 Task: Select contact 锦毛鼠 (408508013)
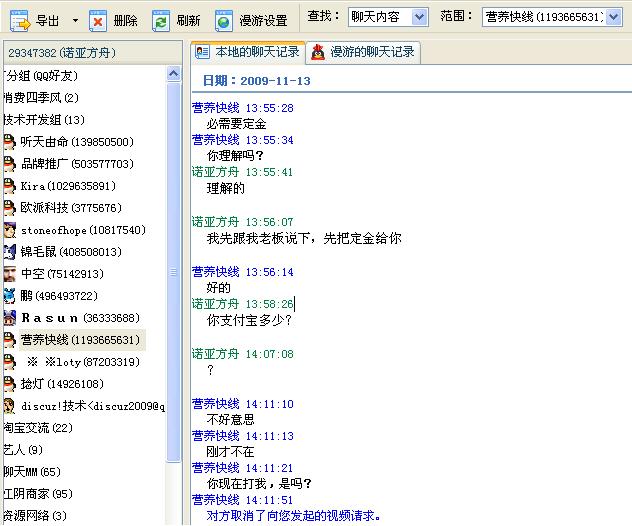pyautogui.click(x=71, y=252)
